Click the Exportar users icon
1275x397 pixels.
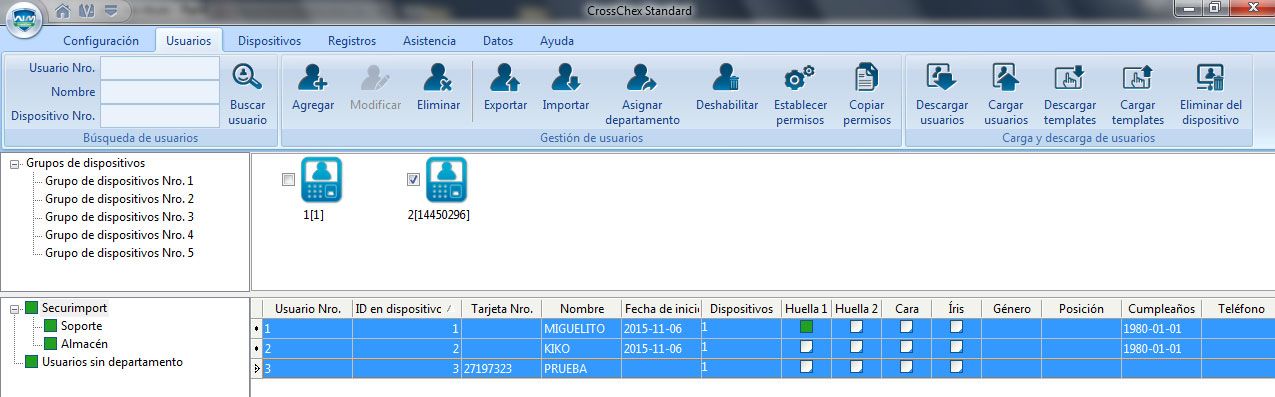(x=505, y=78)
